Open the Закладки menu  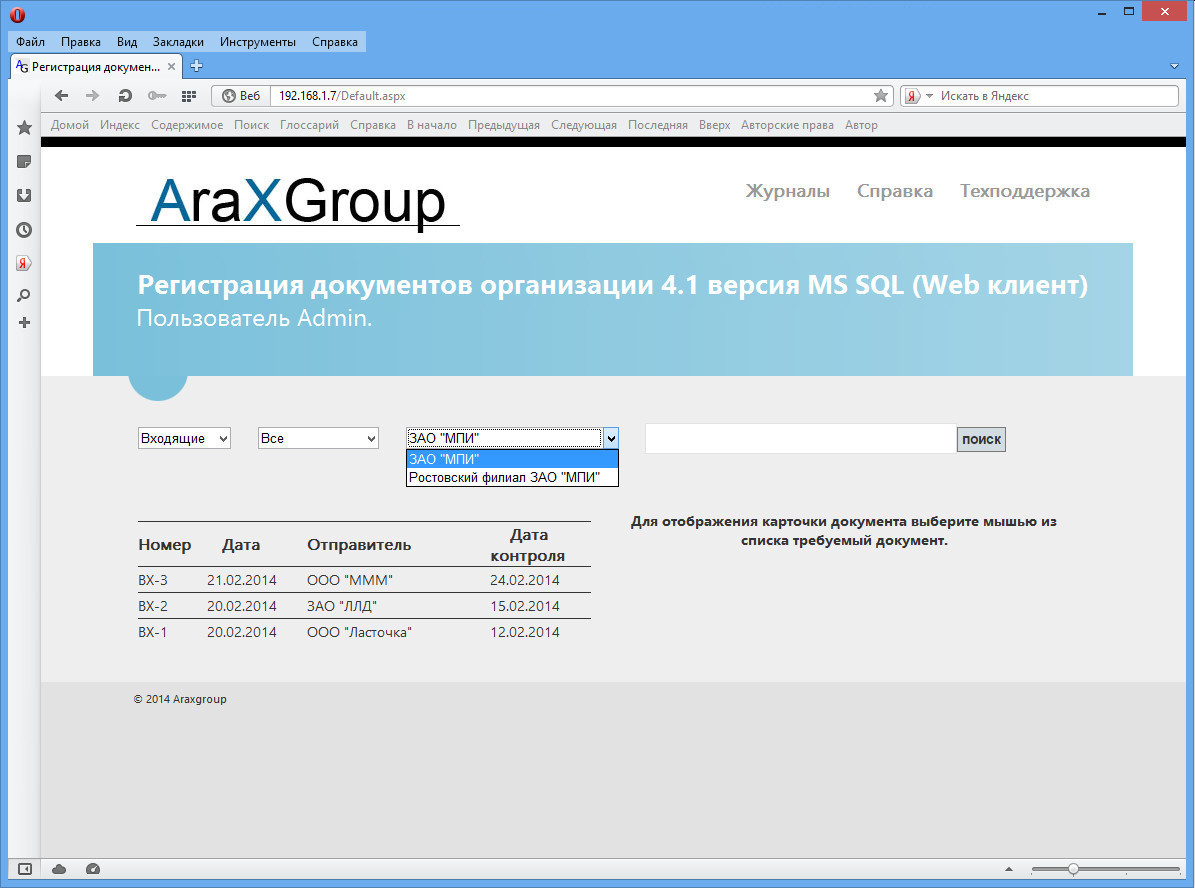[x=178, y=42]
